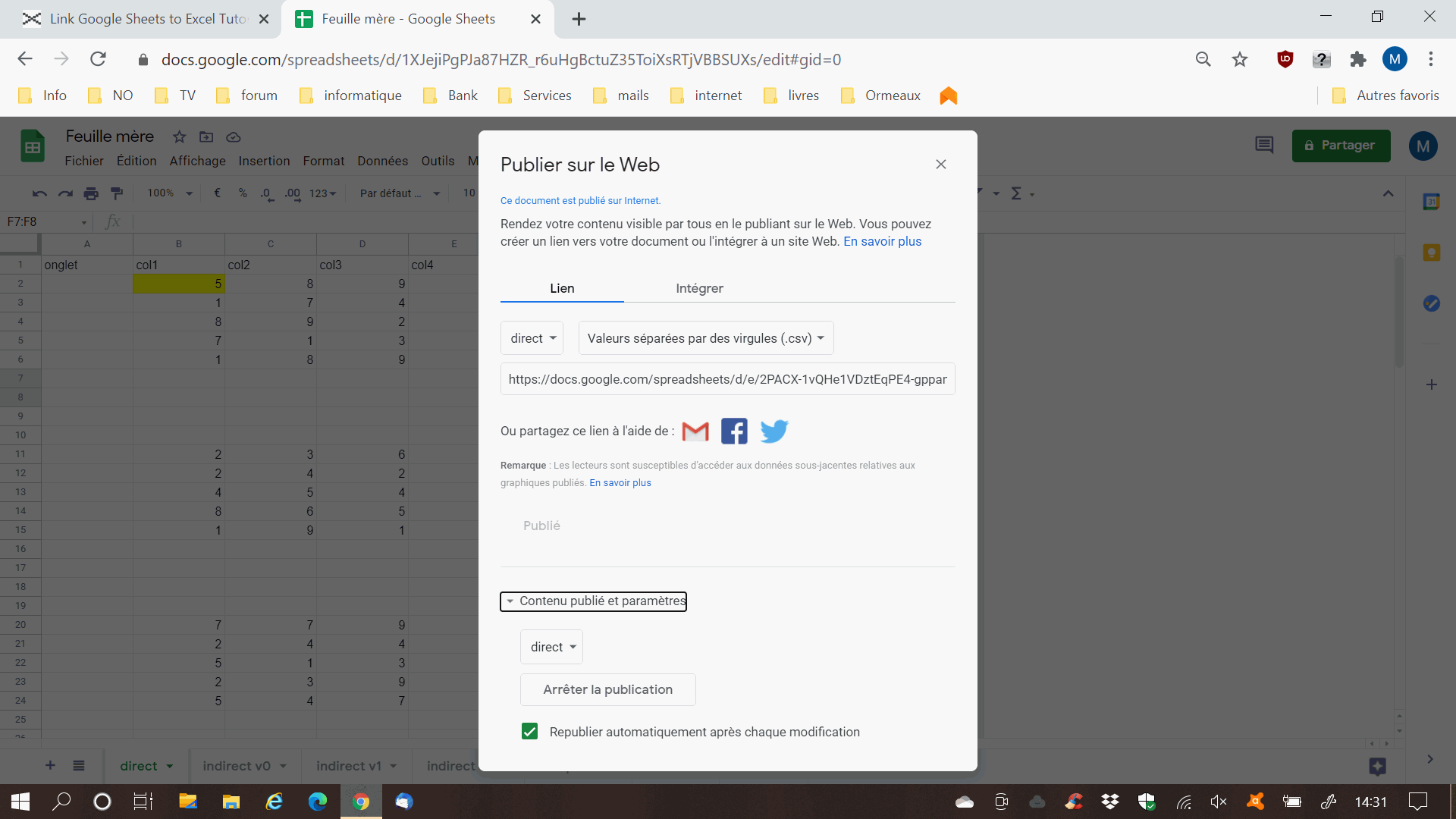Image resolution: width=1456 pixels, height=819 pixels.
Task: Click the add sheet plus button
Action: click(x=50, y=765)
